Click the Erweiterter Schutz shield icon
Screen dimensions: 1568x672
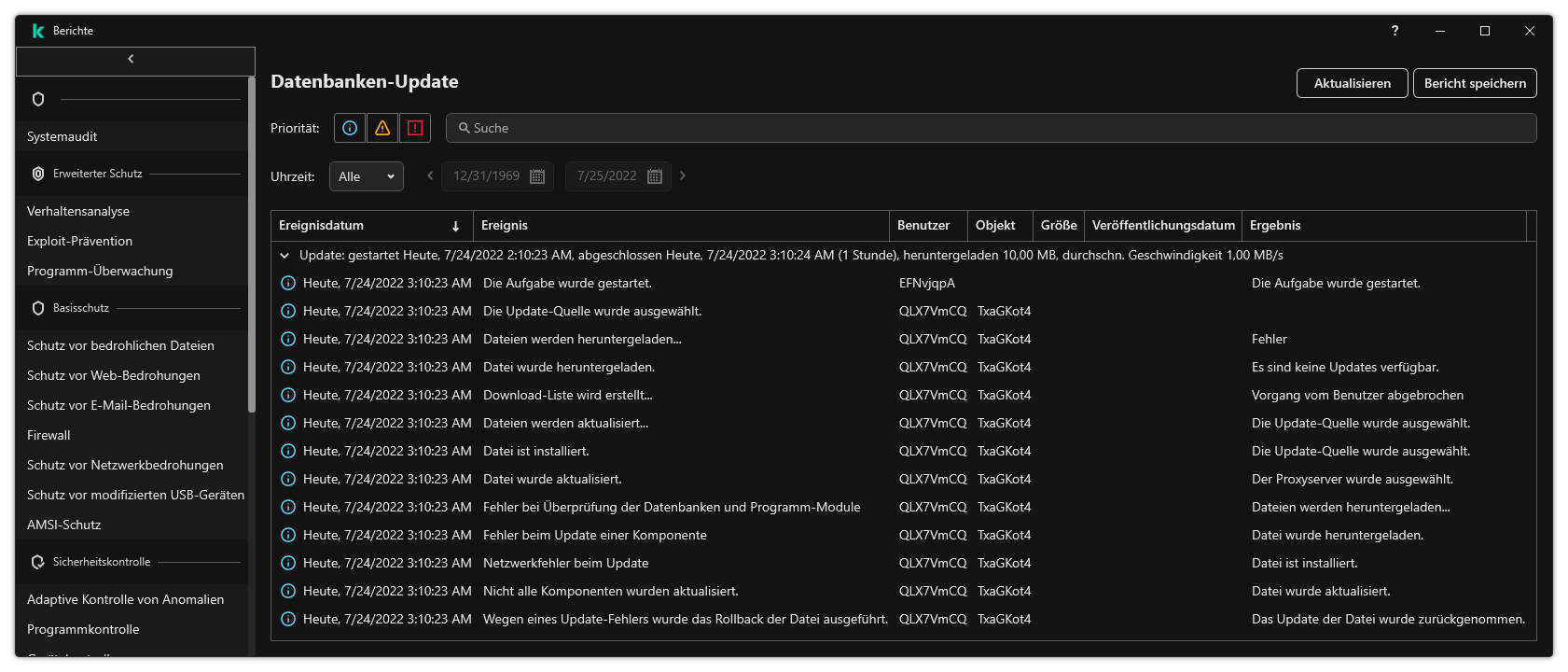pyautogui.click(x=38, y=174)
